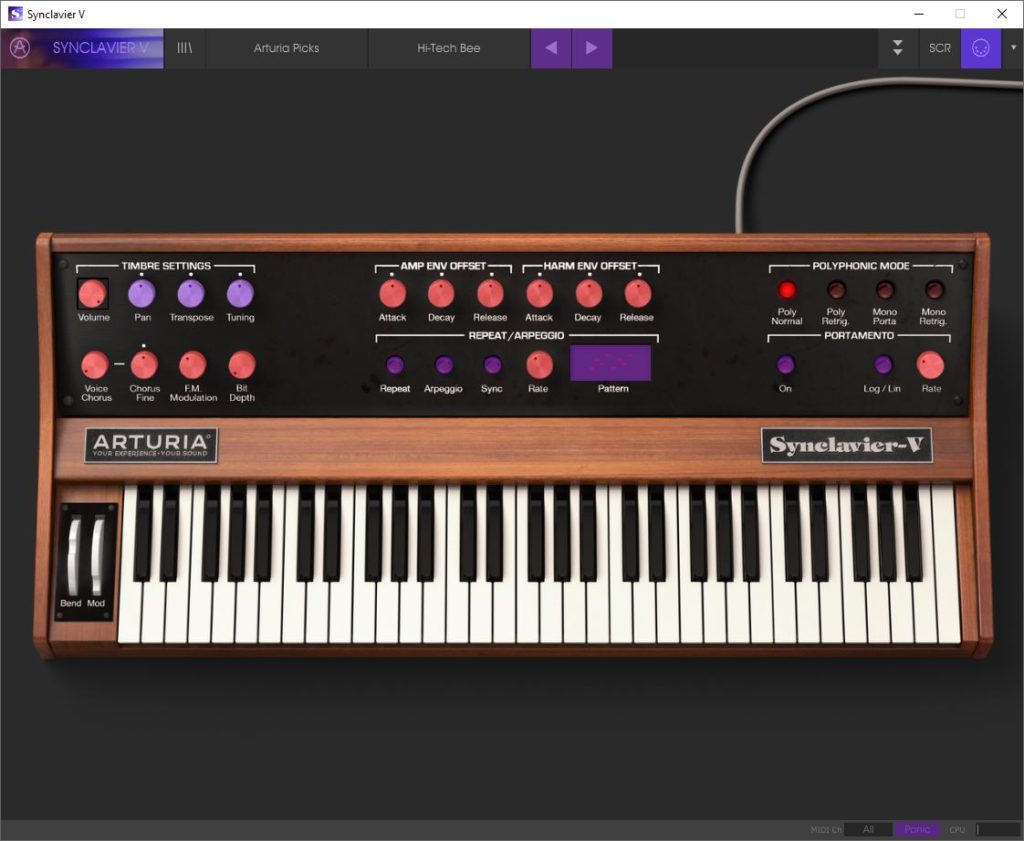Click the Arturia Picks preset bank
Viewport: 1024px width, 841px height.
click(x=287, y=48)
